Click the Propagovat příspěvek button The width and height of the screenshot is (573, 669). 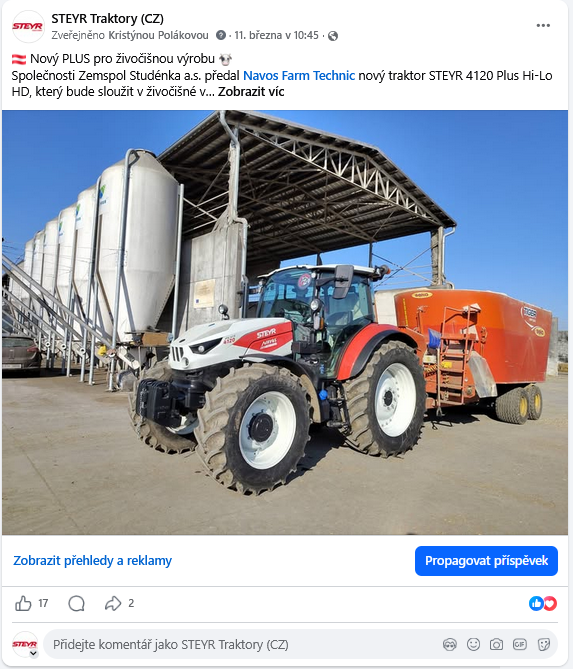(x=486, y=561)
